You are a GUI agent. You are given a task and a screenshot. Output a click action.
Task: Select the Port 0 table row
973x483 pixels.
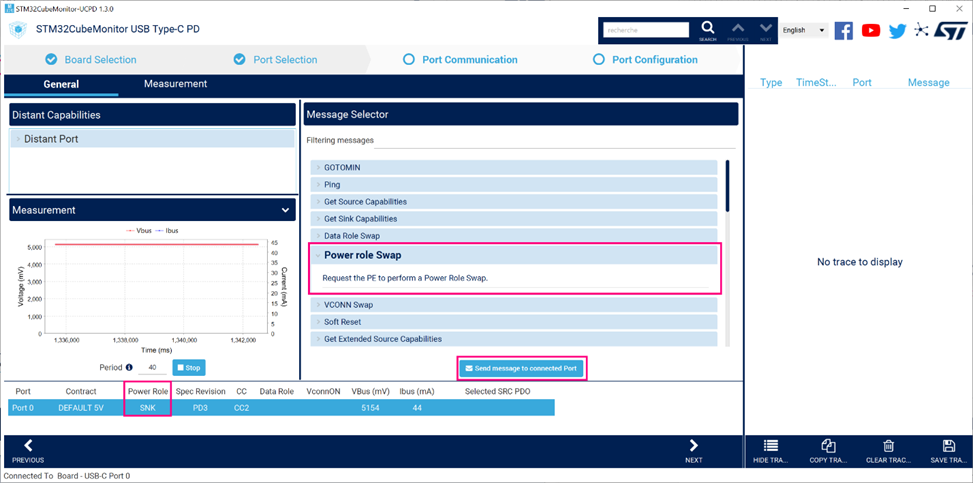pos(281,408)
